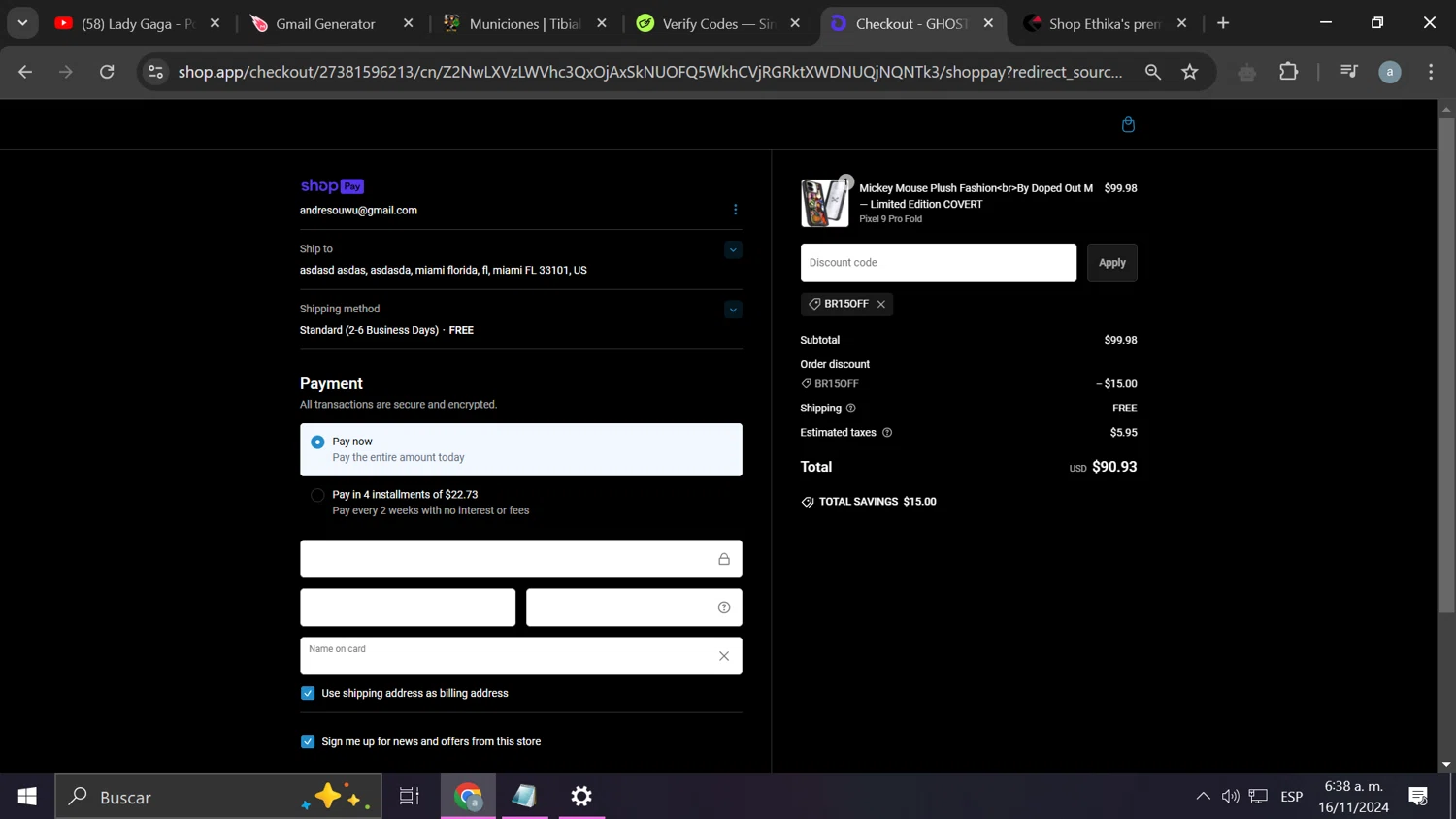
Task: Click the Mickey Mouse Plush Fashion product title
Action: pyautogui.click(x=976, y=196)
